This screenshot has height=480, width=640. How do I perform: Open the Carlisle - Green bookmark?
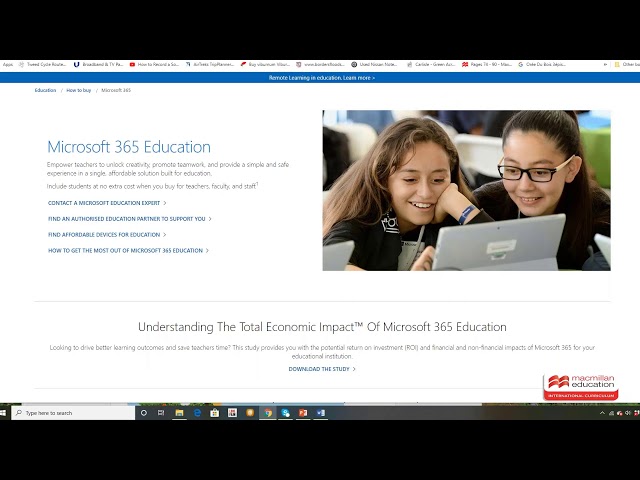(431, 64)
